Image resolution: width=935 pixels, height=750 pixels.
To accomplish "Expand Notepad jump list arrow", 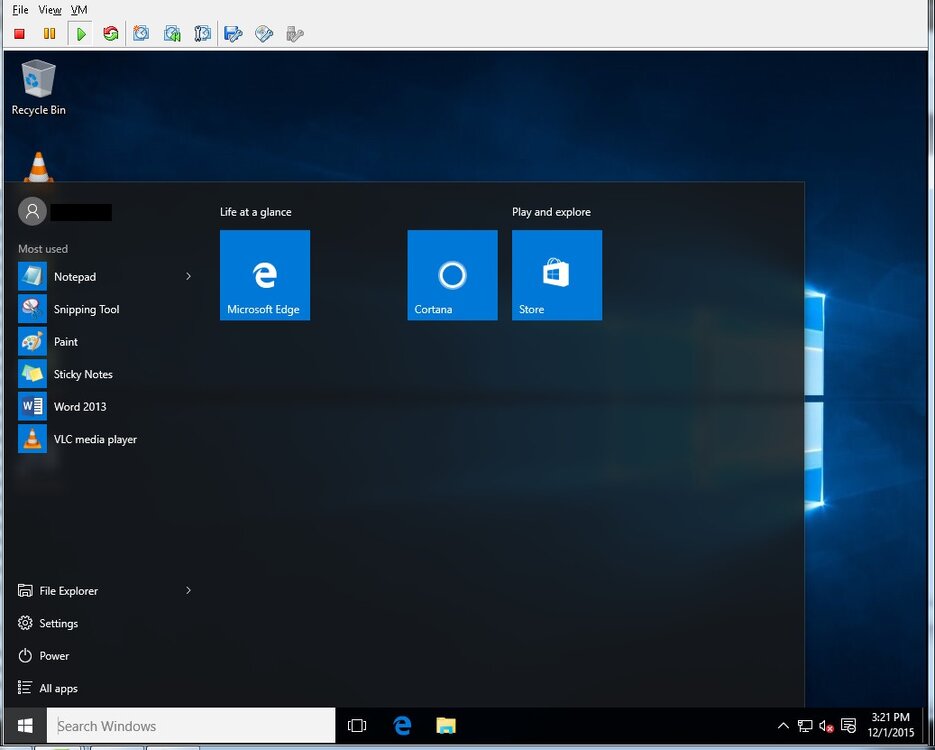I will (x=188, y=276).
